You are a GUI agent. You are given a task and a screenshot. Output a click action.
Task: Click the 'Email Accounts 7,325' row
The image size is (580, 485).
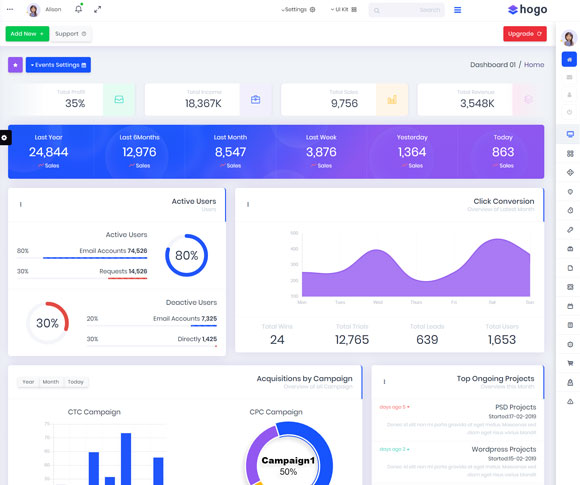pyautogui.click(x=152, y=319)
